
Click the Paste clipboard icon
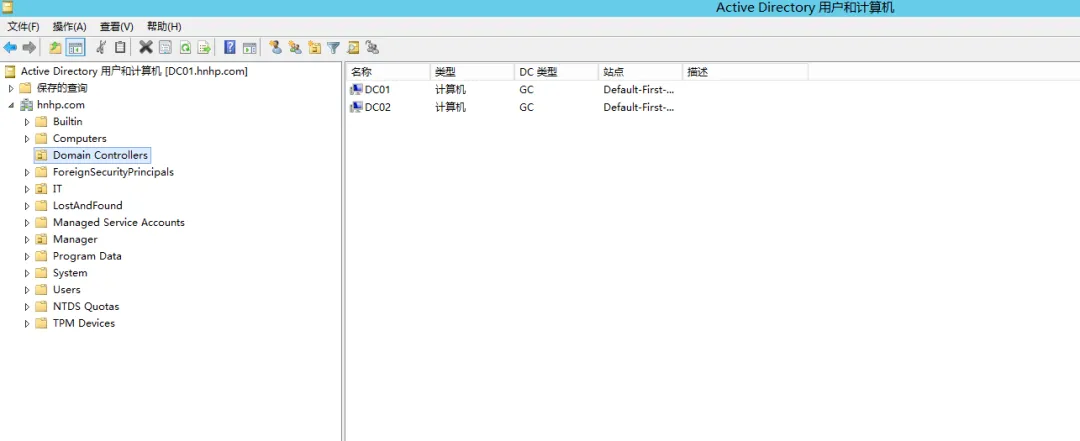120,48
